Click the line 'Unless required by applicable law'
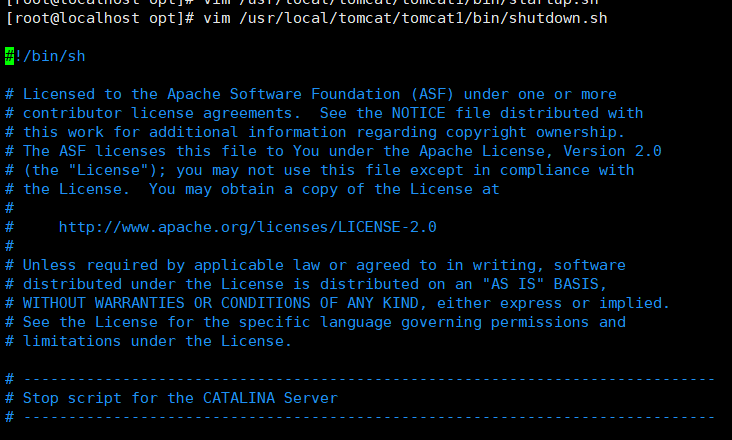This screenshot has width=732, height=440. 315,265
